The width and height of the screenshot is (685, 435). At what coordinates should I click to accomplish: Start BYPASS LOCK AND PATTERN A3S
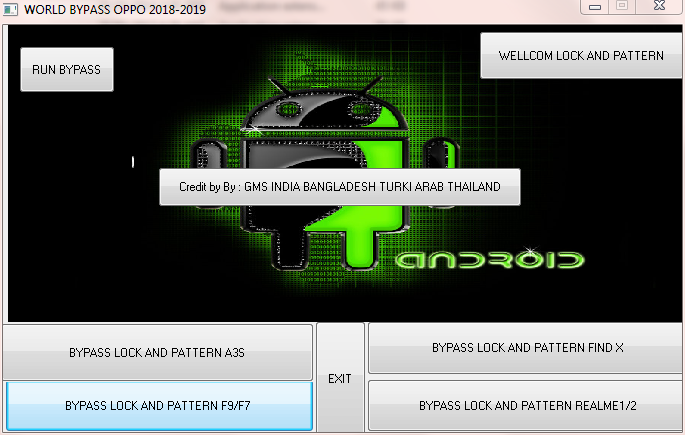tap(157, 352)
